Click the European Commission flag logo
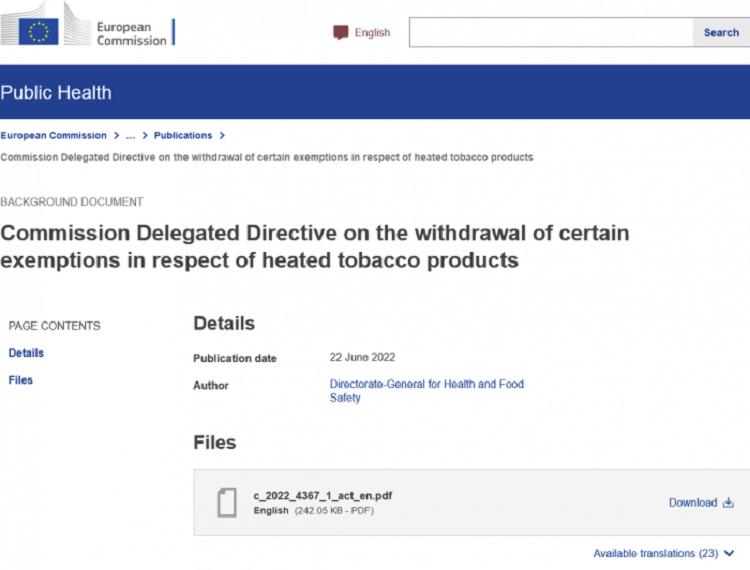750x570 pixels. point(38,32)
